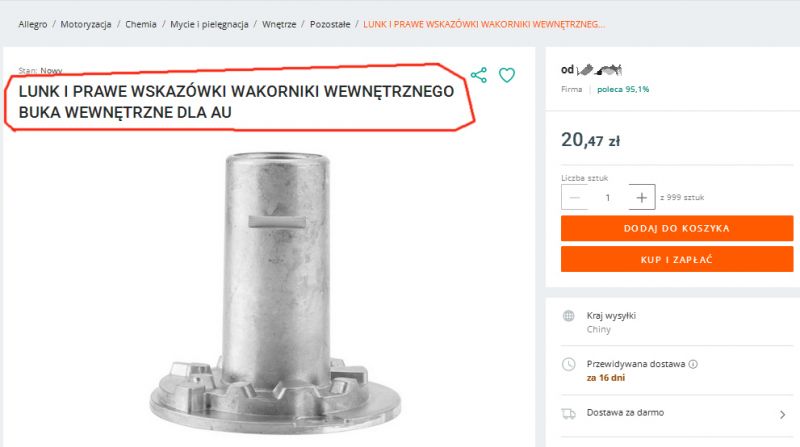Add product to favorites with heart icon
Screen dimensions: 800x447
click(507, 75)
